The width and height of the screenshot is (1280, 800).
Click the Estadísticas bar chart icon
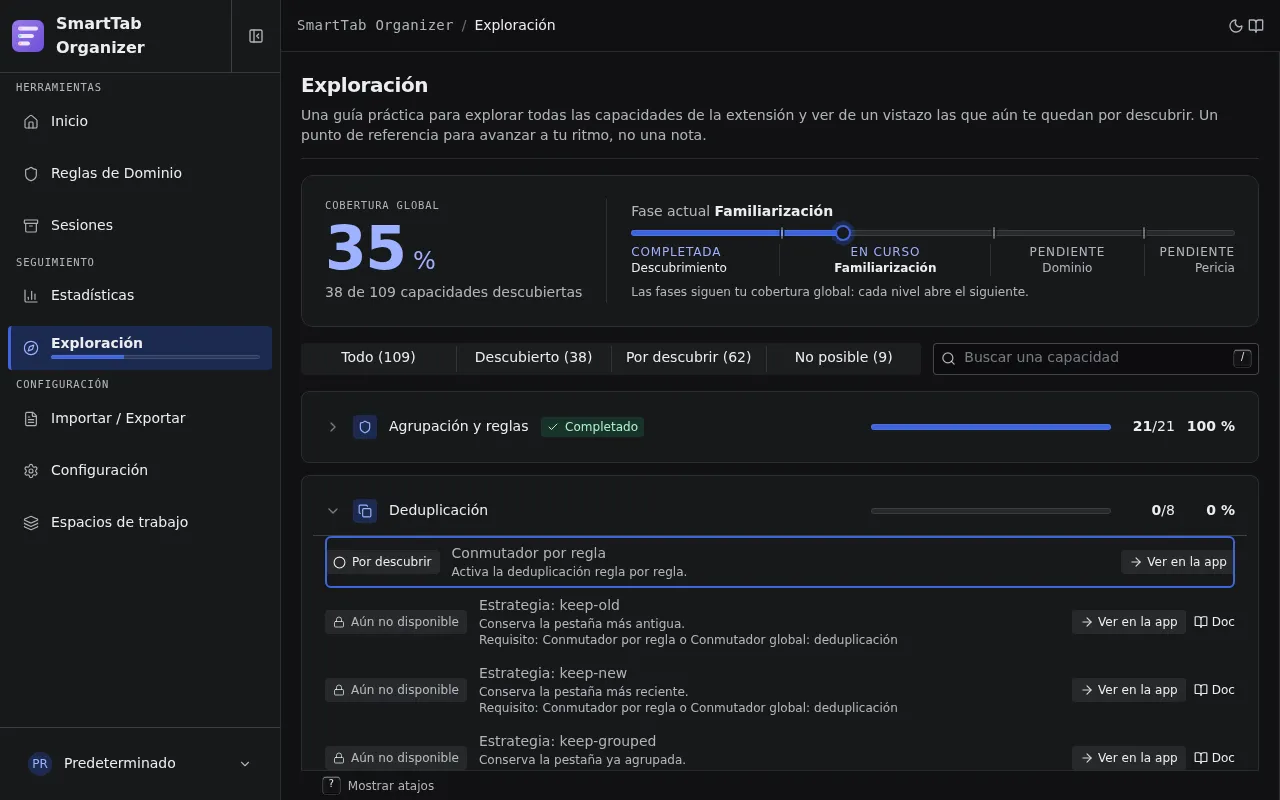coord(31,295)
